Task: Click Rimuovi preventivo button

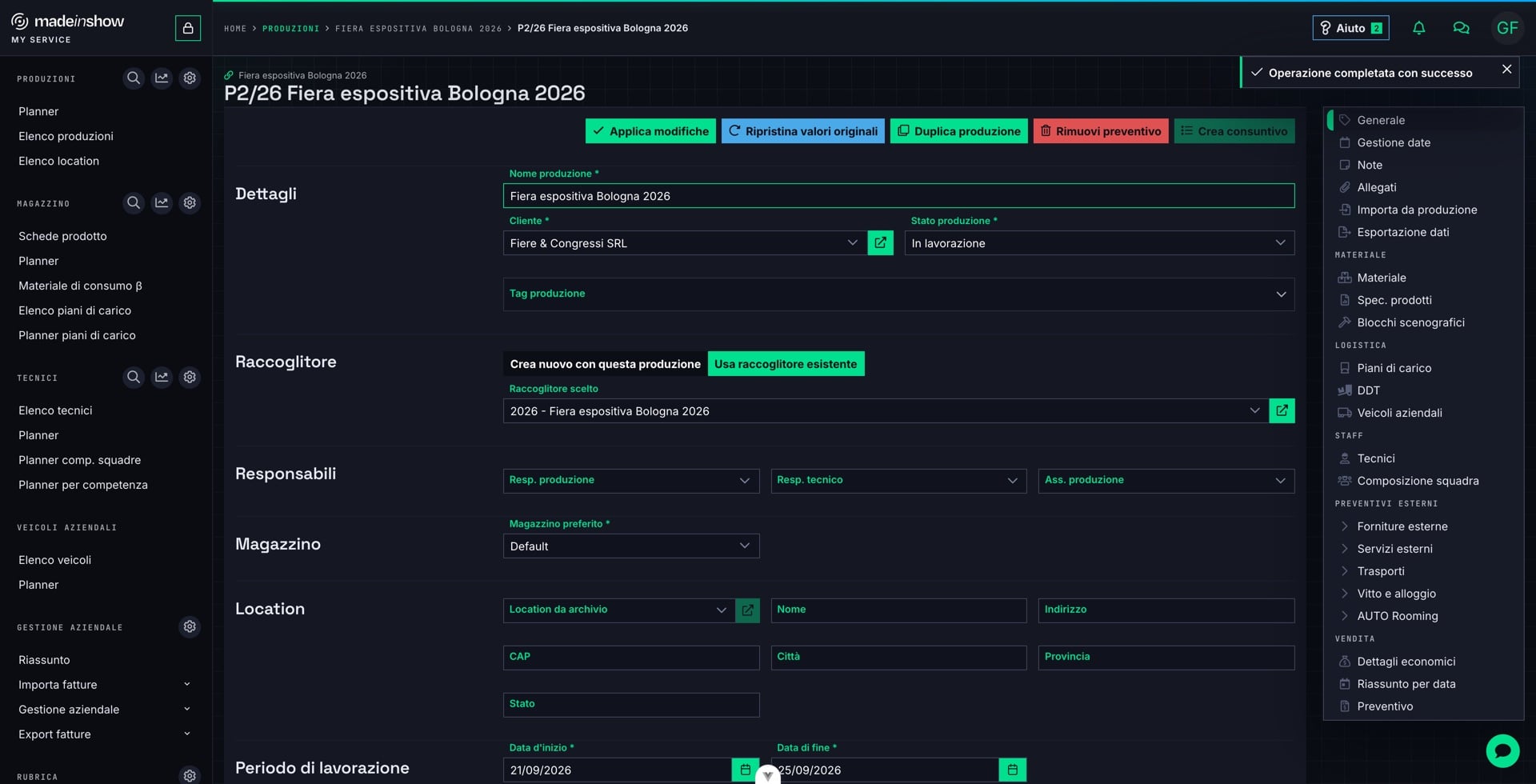Action: point(1101,131)
